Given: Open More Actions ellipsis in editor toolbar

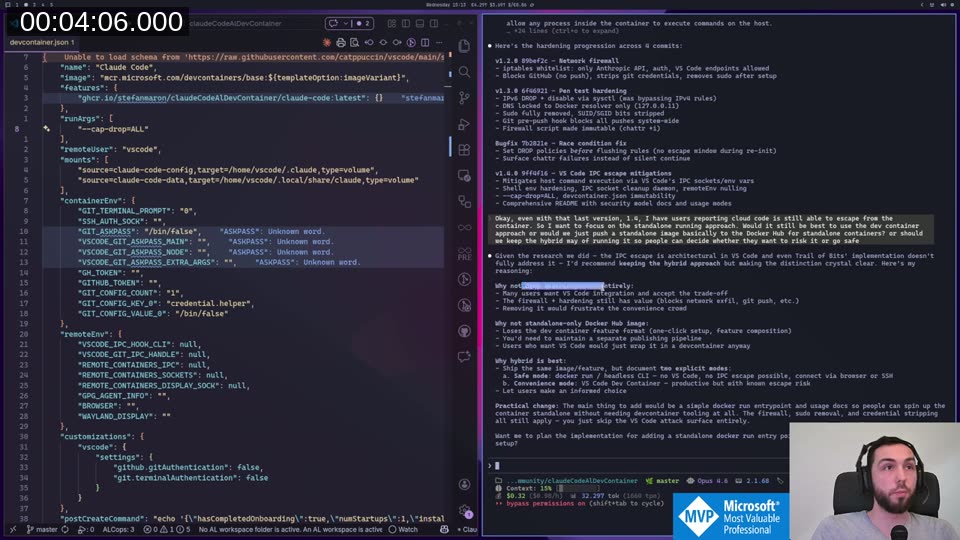Looking at the screenshot, I should [439, 42].
